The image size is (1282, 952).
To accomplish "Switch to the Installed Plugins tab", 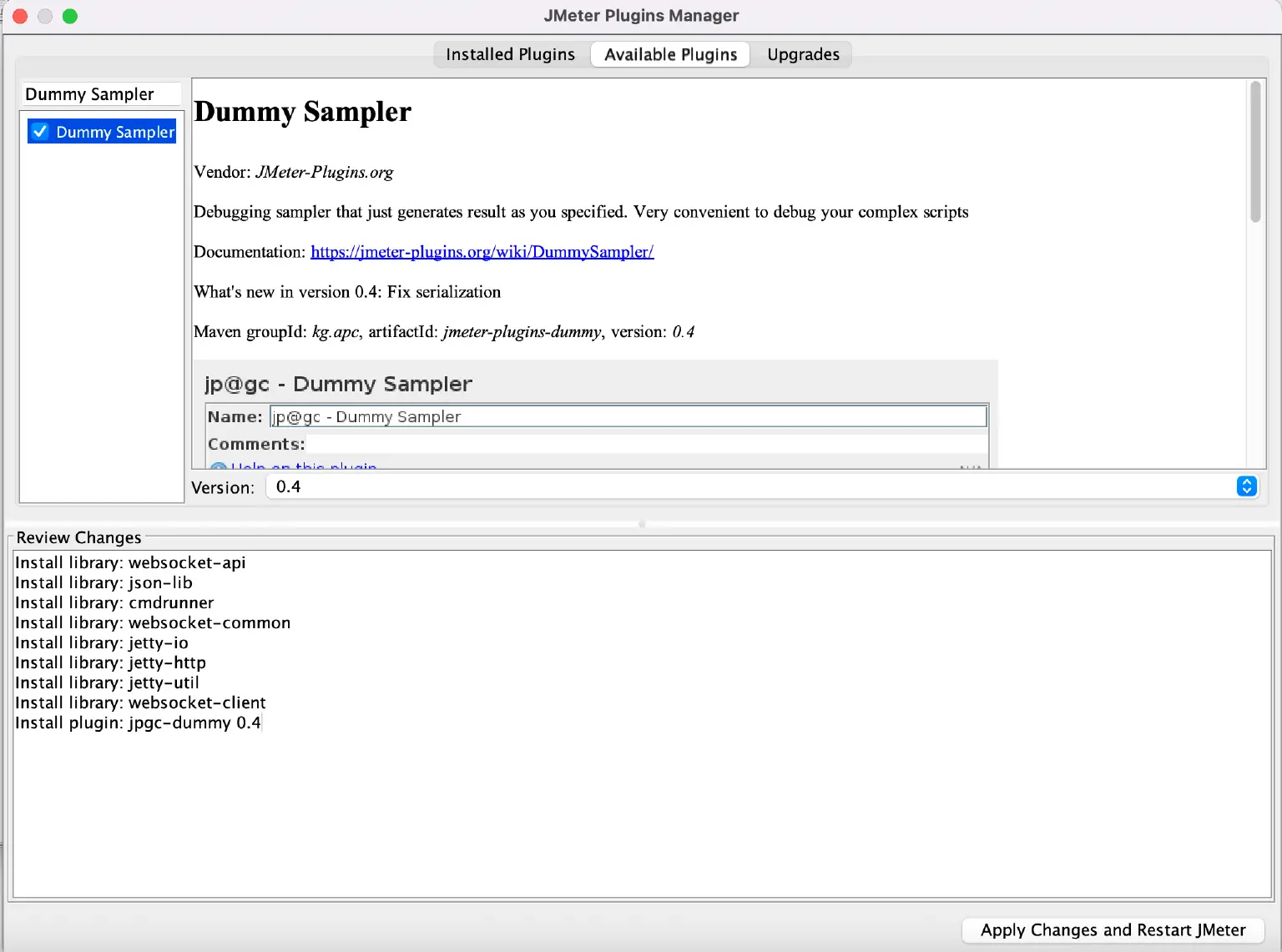I will click(509, 53).
